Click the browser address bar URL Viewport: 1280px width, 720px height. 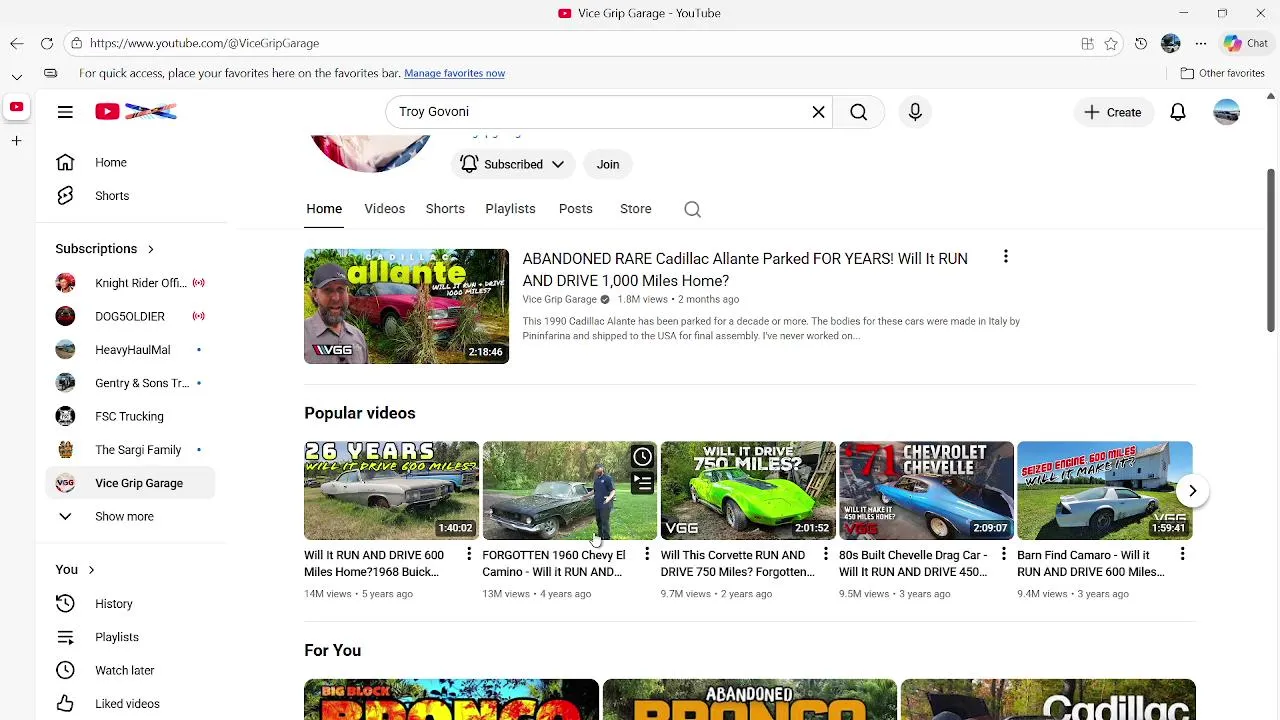(x=204, y=44)
